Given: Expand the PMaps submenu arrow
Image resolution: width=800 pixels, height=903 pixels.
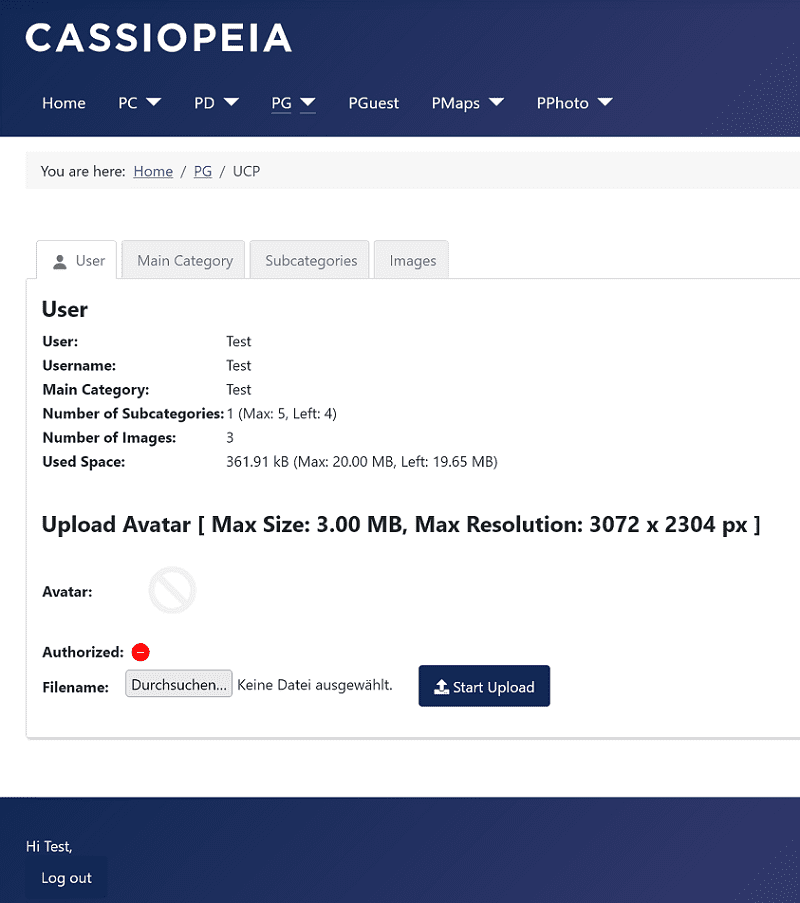Looking at the screenshot, I should pyautogui.click(x=496, y=102).
